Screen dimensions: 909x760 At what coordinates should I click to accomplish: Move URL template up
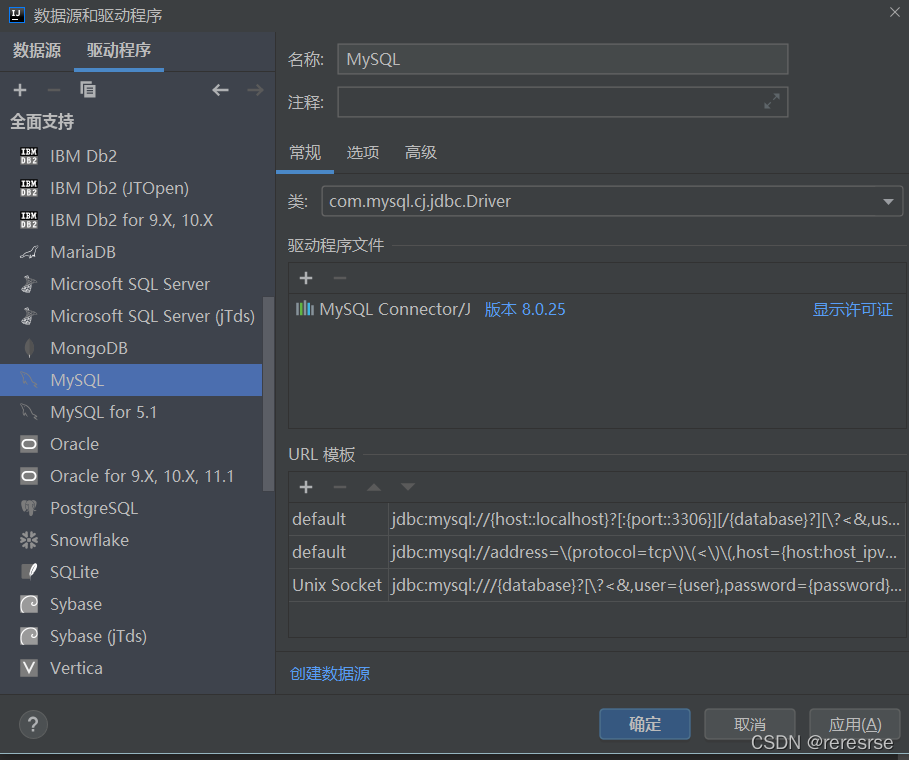pyautogui.click(x=374, y=487)
